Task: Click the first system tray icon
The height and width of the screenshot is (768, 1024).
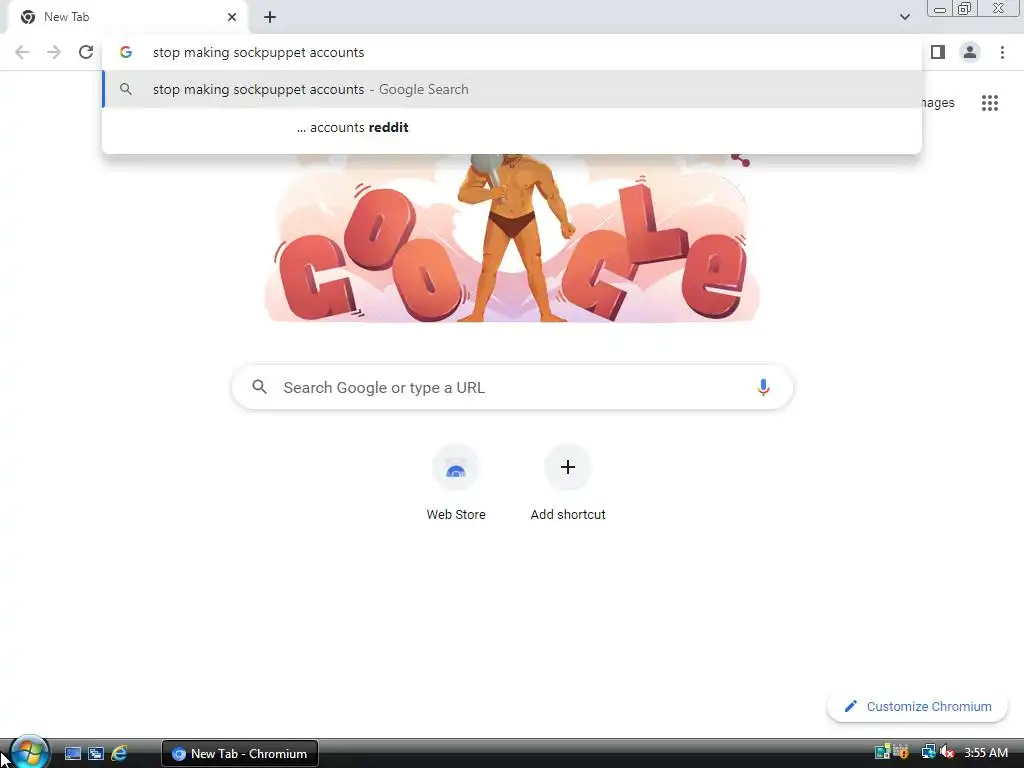Action: coord(882,753)
